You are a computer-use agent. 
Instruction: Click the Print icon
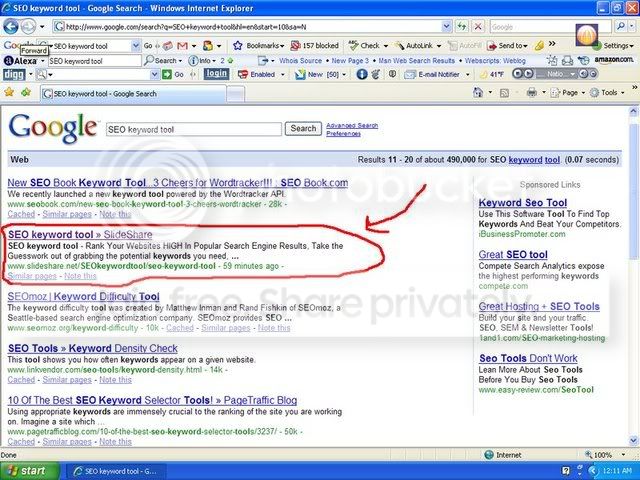[x=531, y=93]
